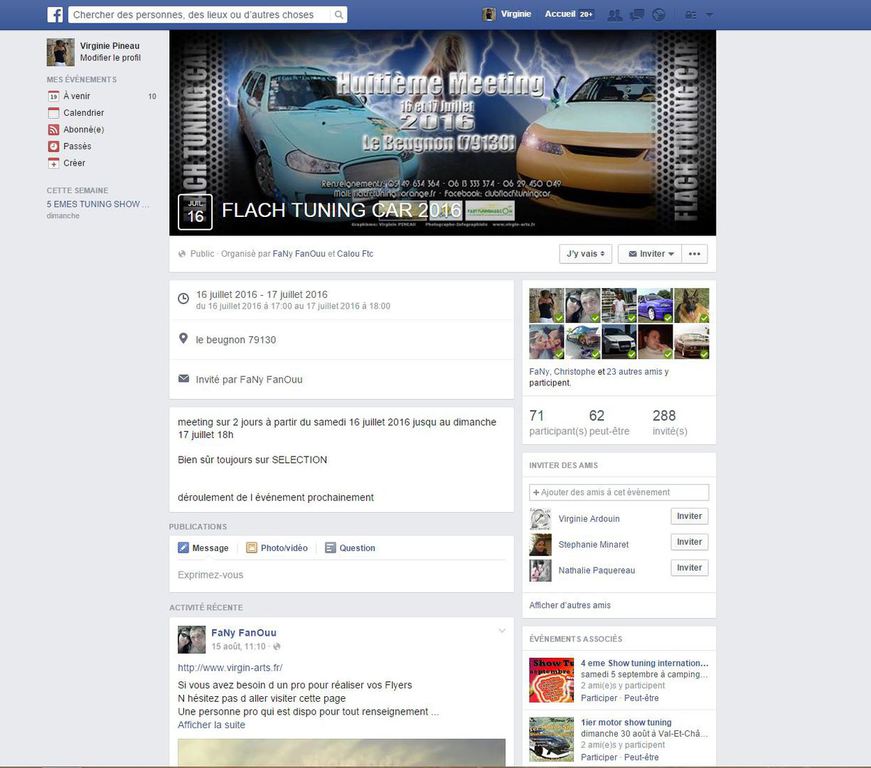Open the virgin-arts.fr link
871x768 pixels.
[230, 668]
